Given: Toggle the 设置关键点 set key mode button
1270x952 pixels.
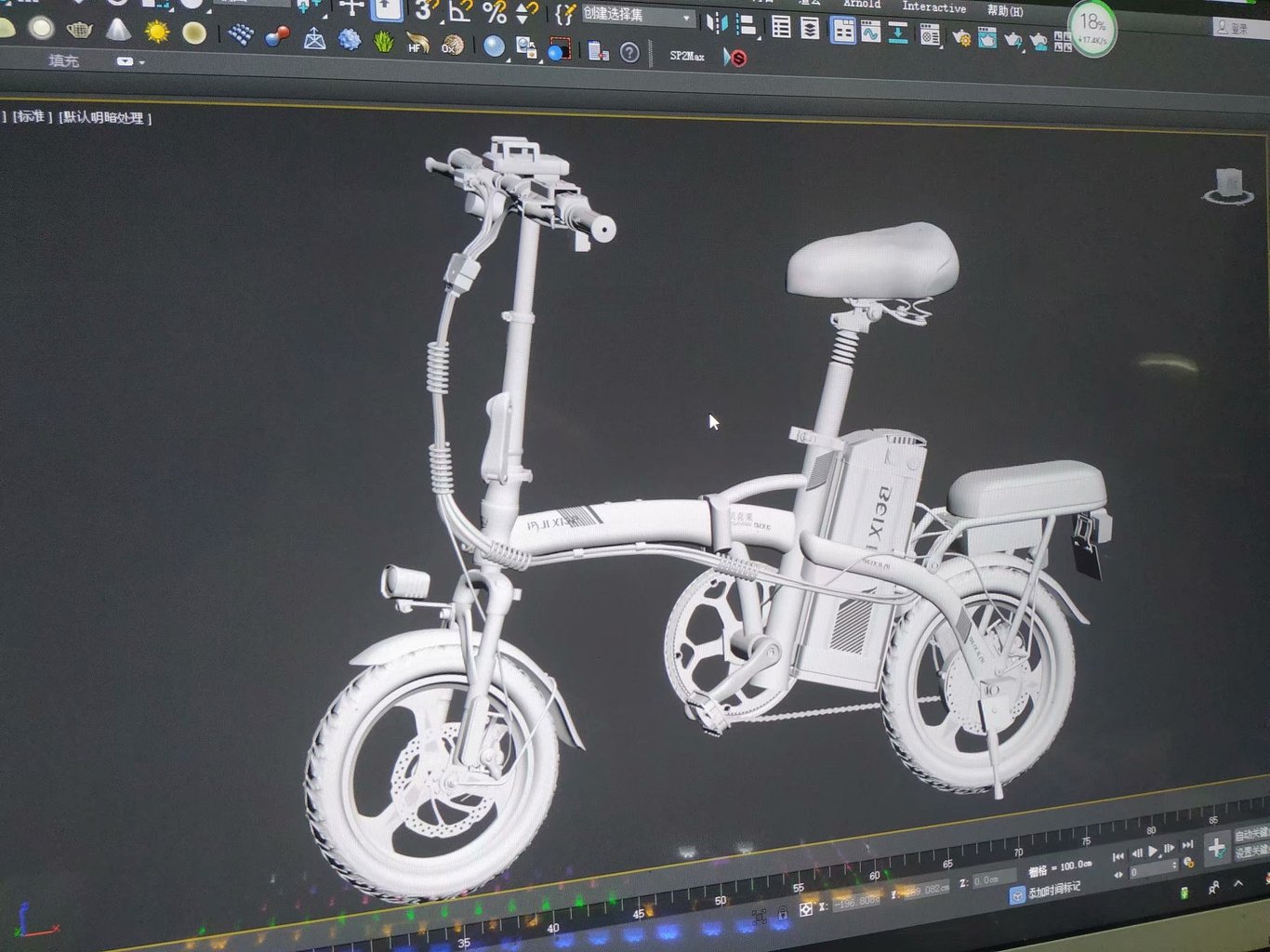Looking at the screenshot, I should coord(1251,852).
